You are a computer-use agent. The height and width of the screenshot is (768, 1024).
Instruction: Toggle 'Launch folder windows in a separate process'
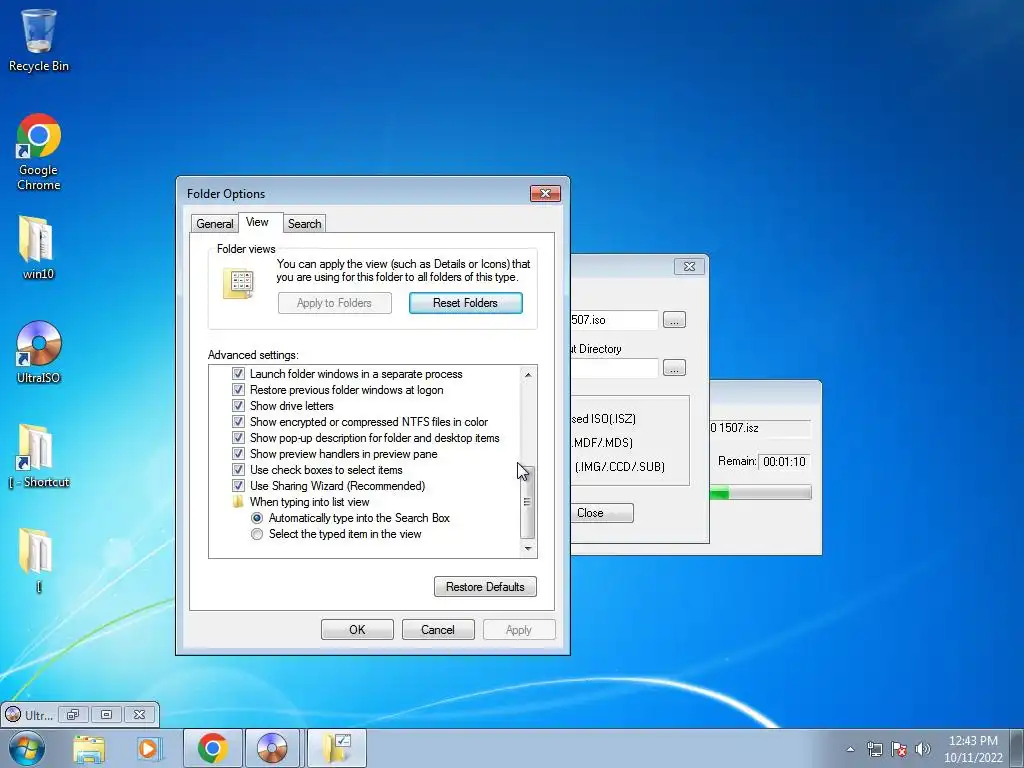pyautogui.click(x=238, y=374)
